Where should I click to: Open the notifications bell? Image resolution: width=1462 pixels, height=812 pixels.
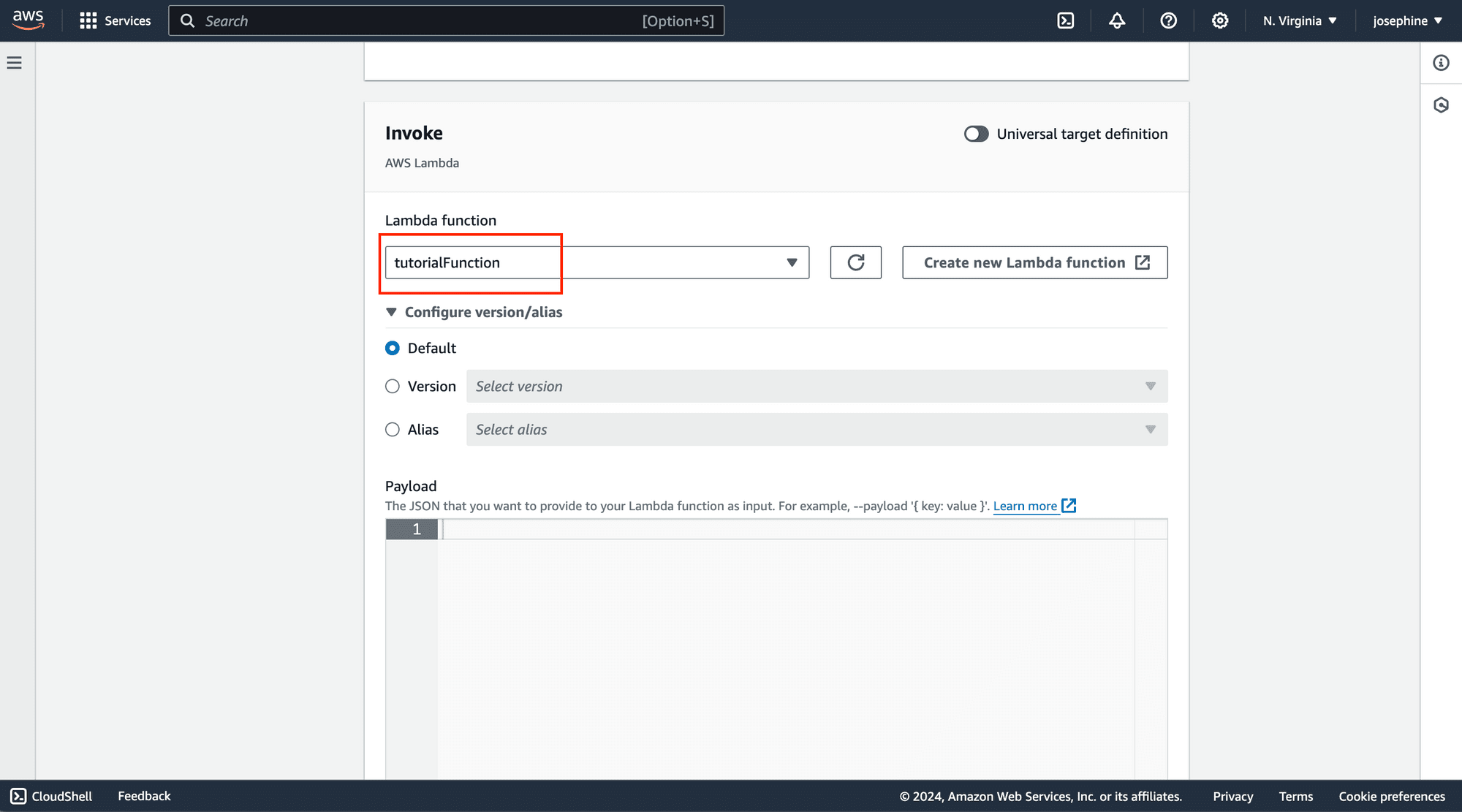[x=1117, y=20]
